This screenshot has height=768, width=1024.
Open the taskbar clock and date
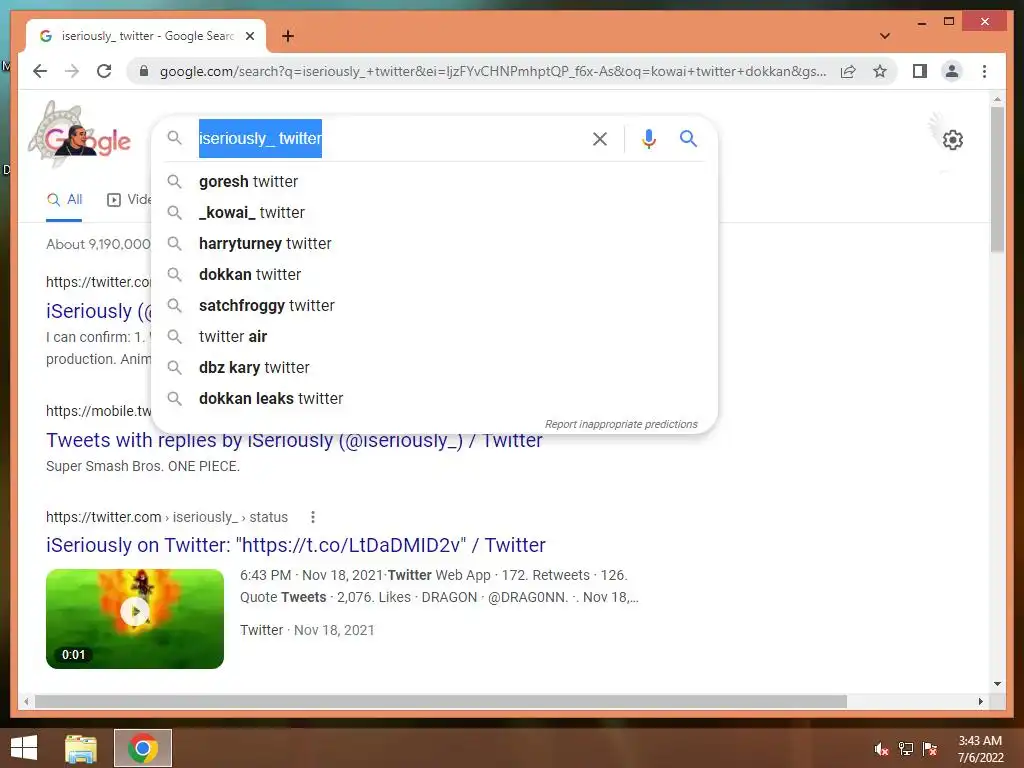coord(980,749)
